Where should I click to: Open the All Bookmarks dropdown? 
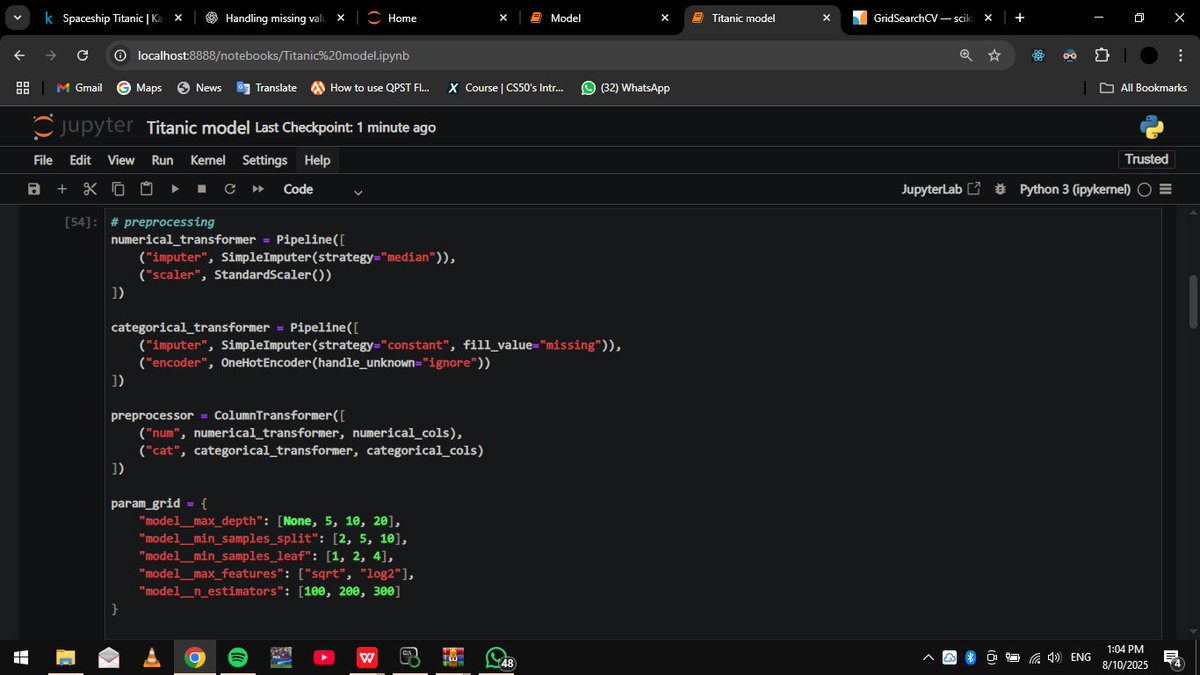point(1143,87)
